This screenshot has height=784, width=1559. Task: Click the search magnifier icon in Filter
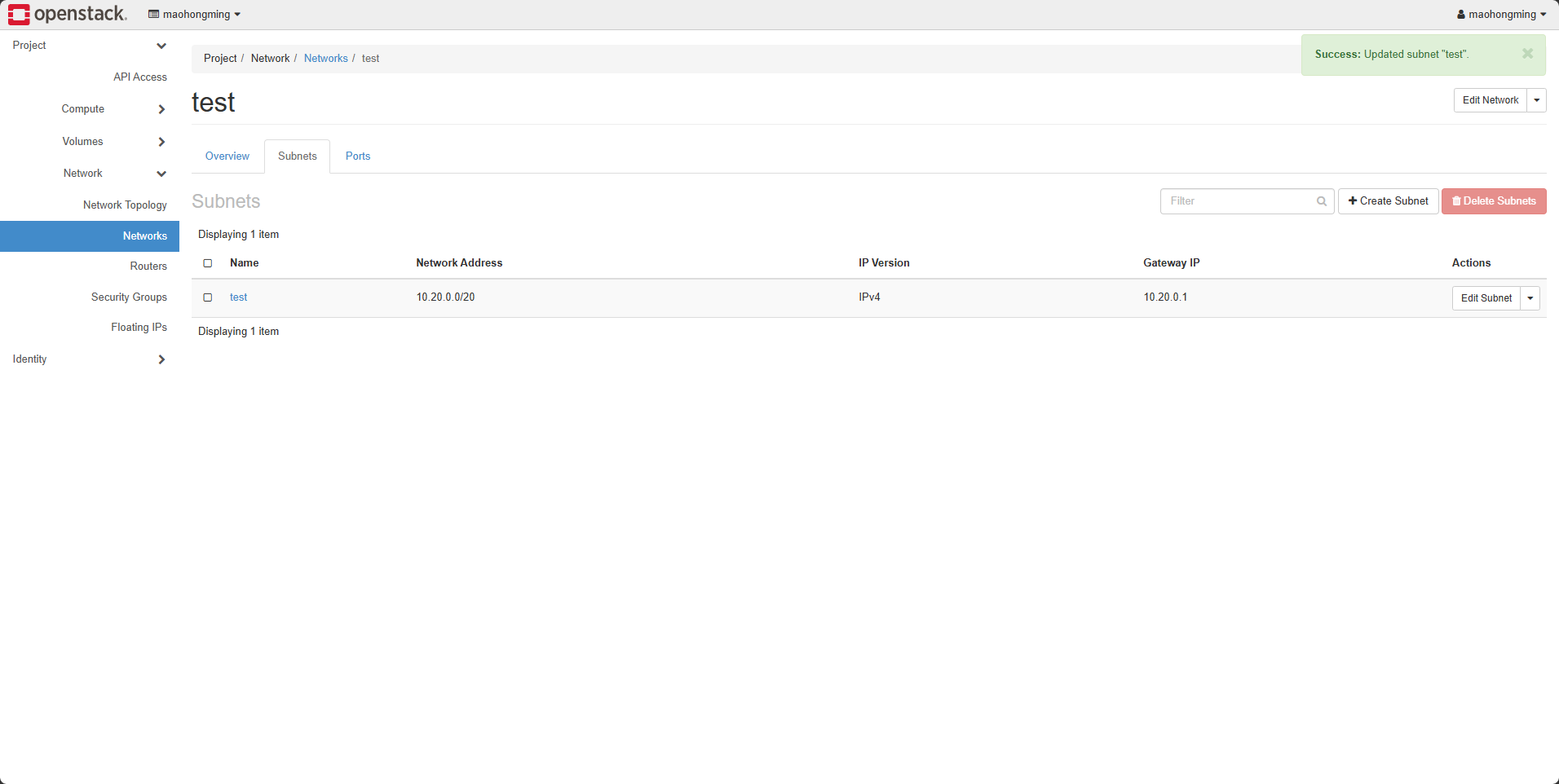1322,201
